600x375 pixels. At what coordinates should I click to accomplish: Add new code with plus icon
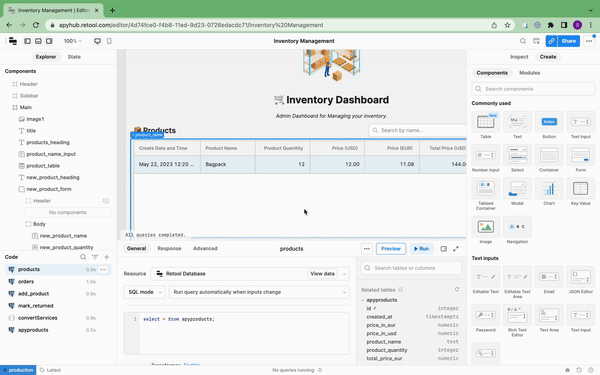(106, 257)
